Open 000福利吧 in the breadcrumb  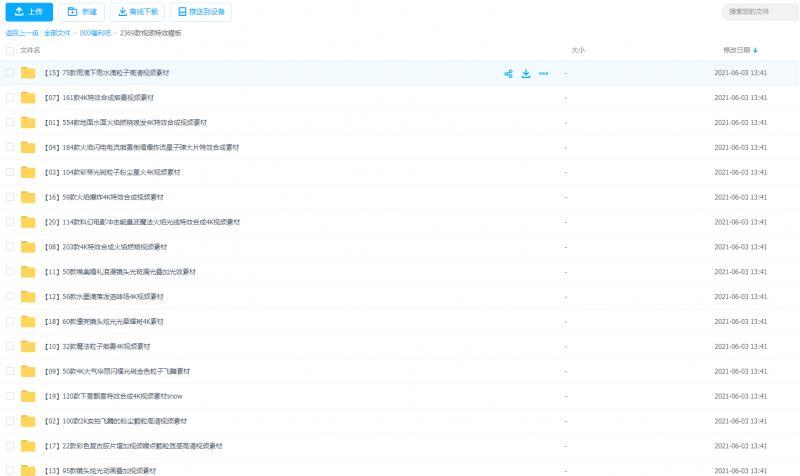tap(95, 33)
